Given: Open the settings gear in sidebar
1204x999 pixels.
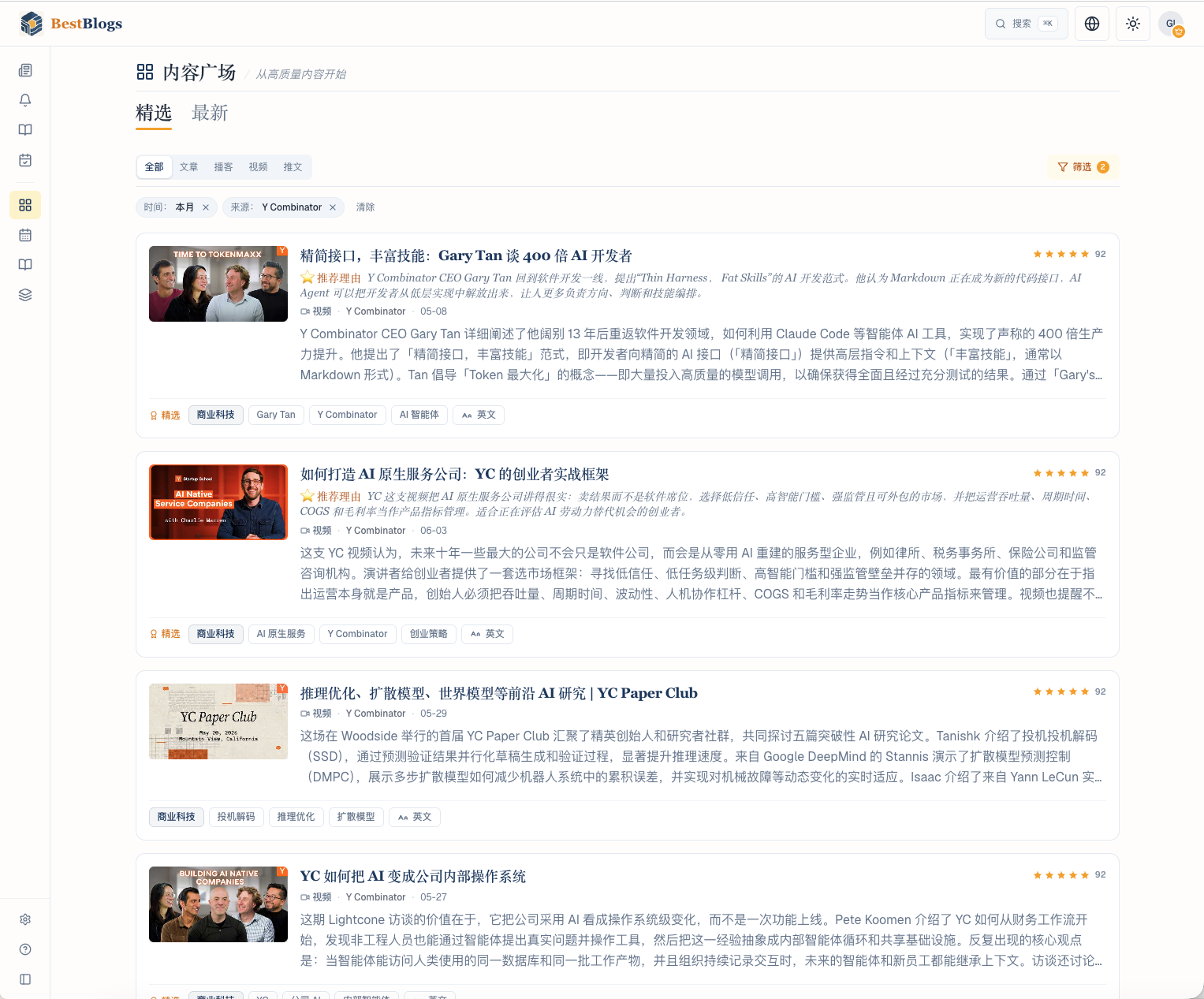Looking at the screenshot, I should click(25, 919).
